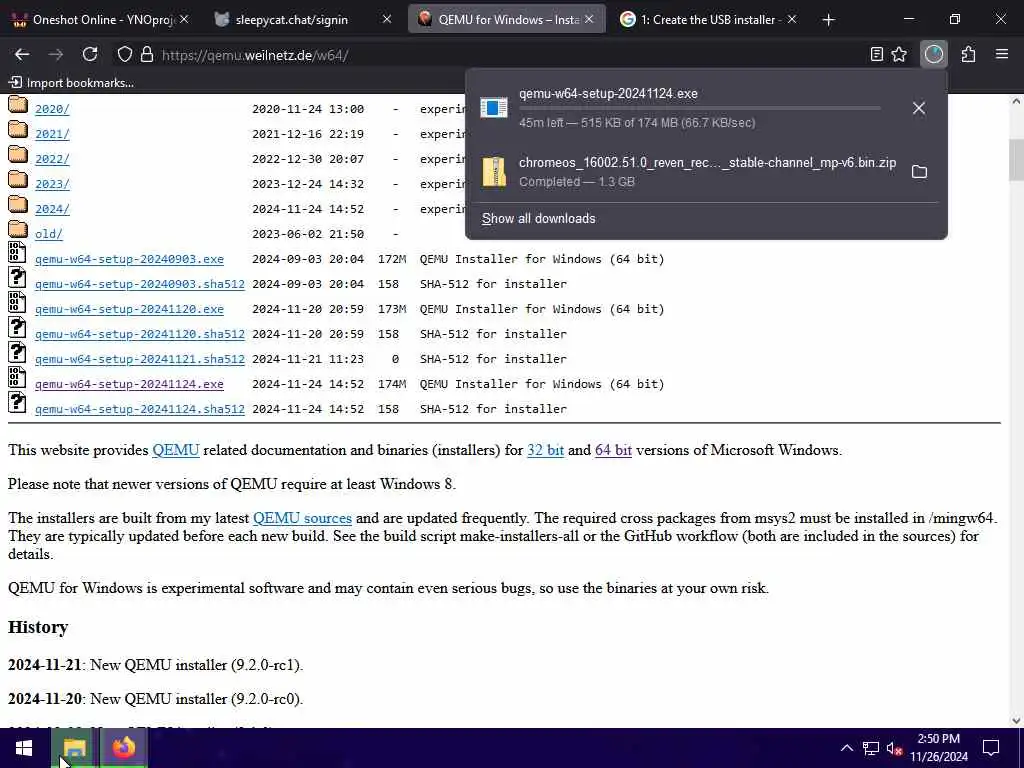The width and height of the screenshot is (1024, 768).
Task: Open qemu-w64-setup-20241124.sha512 link
Action: (140, 409)
